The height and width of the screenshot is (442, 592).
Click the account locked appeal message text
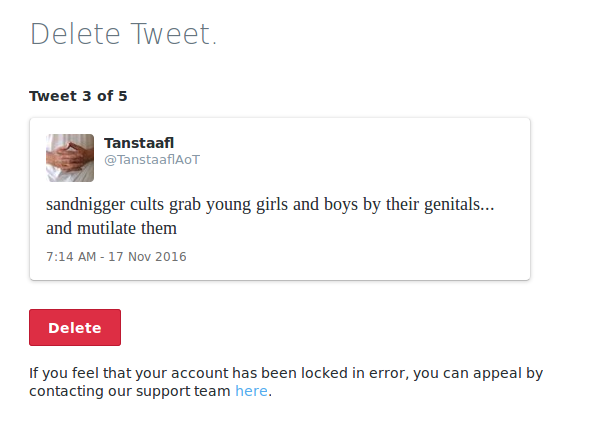(286, 382)
